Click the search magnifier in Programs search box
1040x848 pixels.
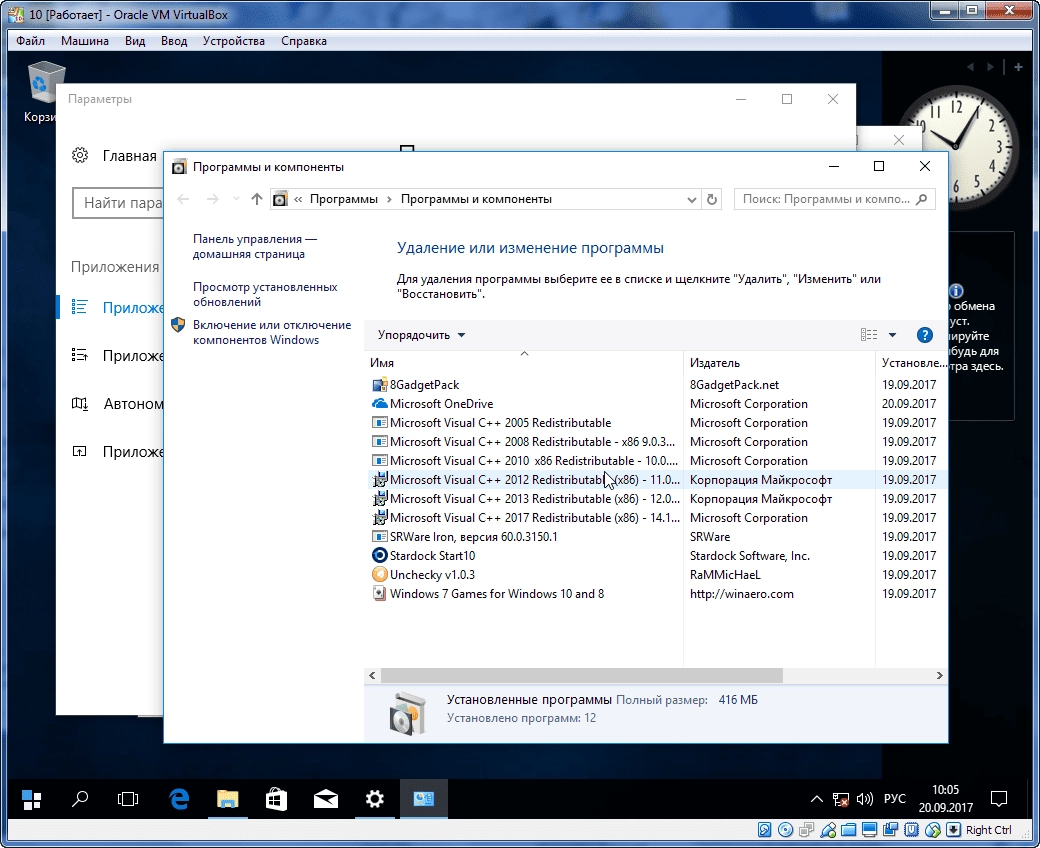(x=921, y=199)
